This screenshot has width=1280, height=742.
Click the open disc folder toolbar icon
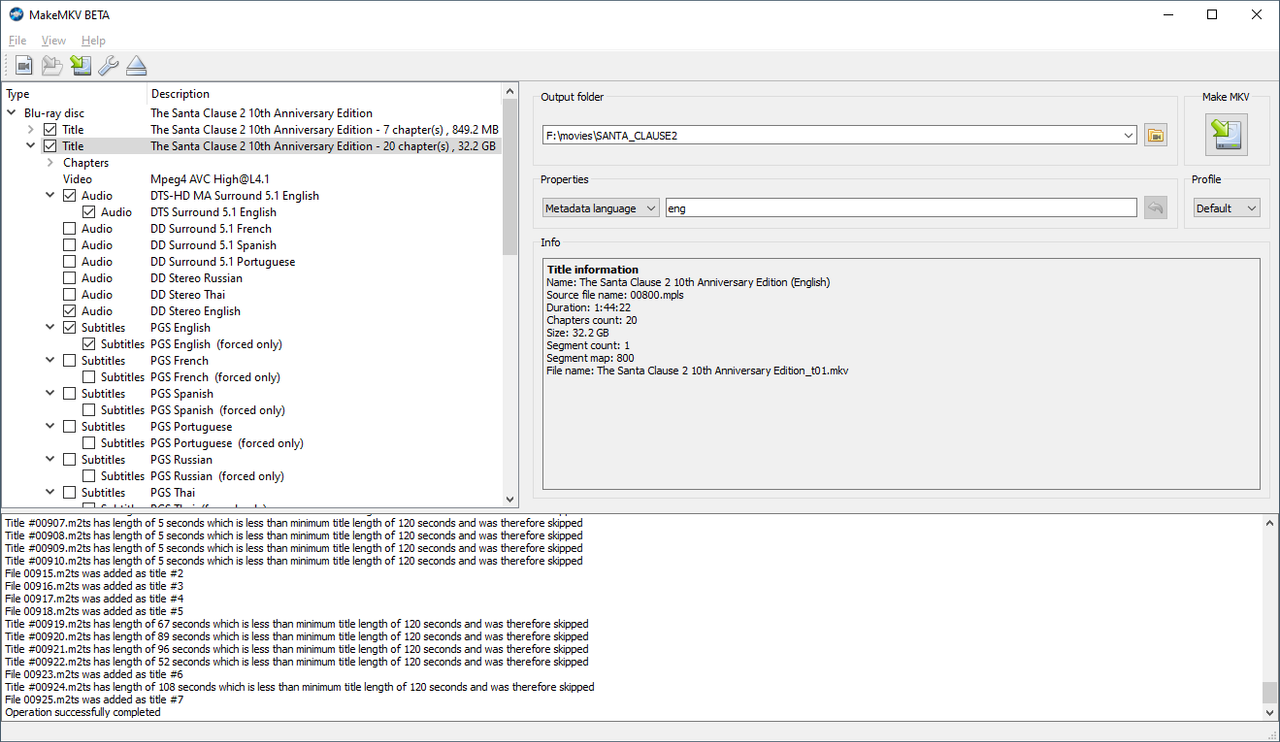52,66
